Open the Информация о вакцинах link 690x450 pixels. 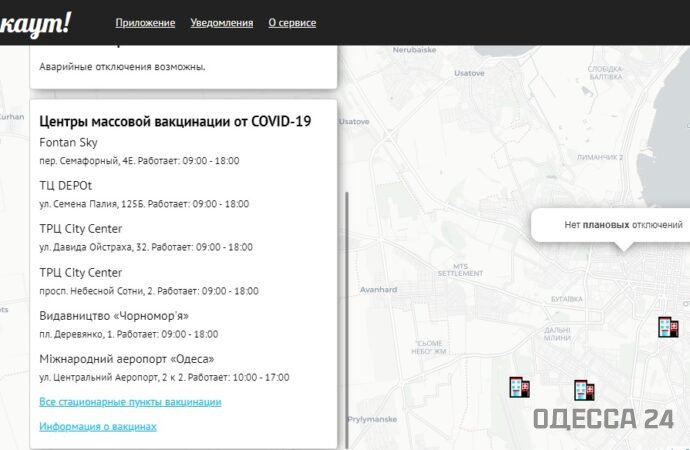click(x=98, y=427)
